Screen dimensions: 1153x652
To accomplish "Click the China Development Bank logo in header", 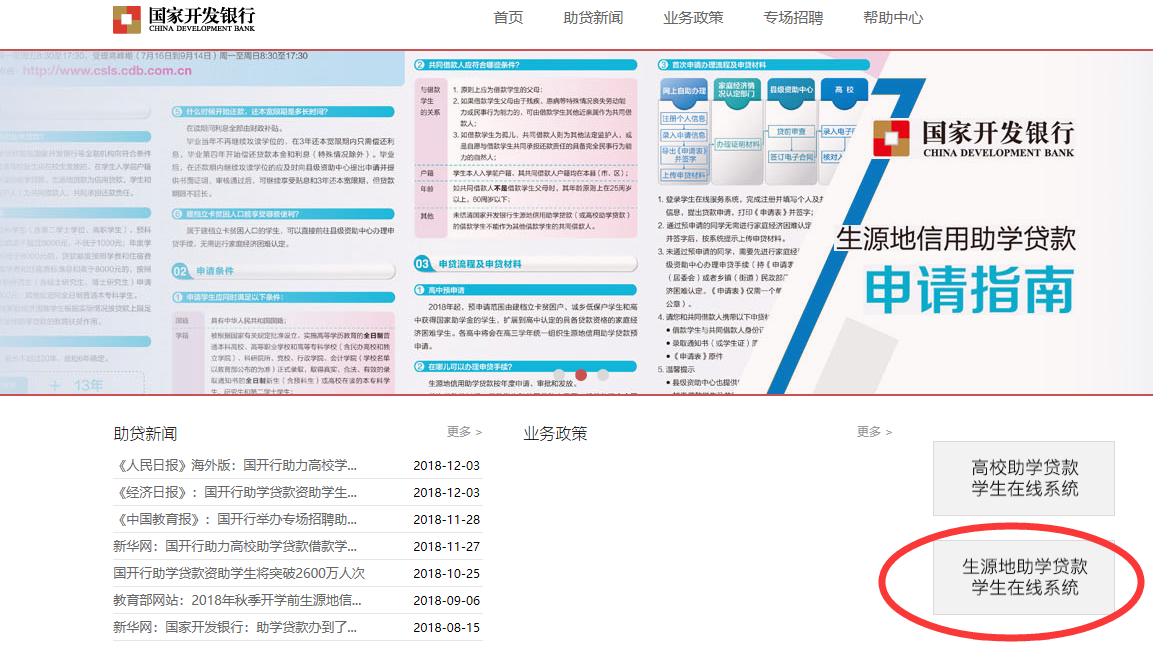I will pos(184,19).
